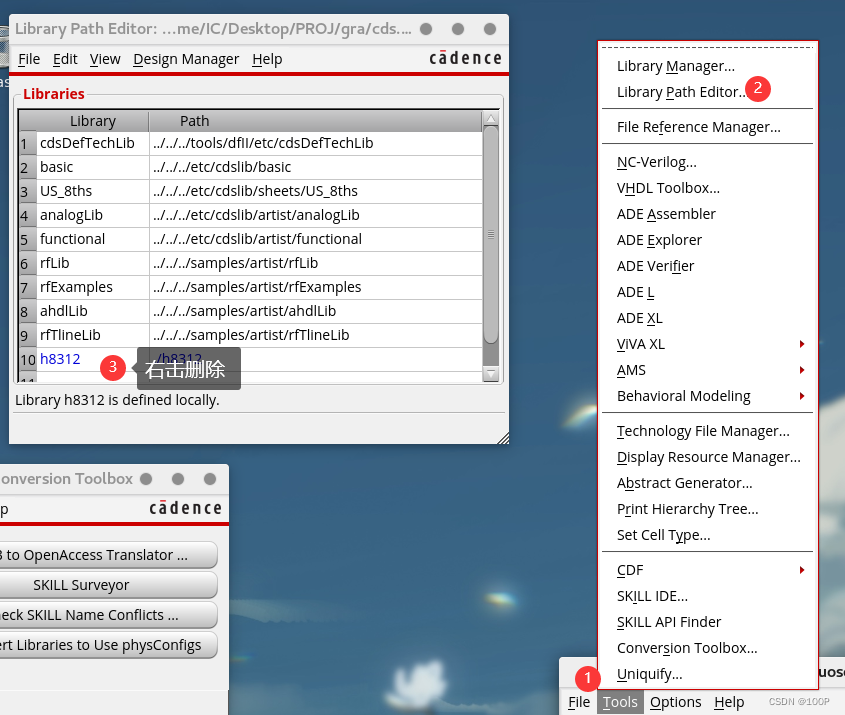845x715 pixels.
Task: Click the dashed tear-off line of Tools menu
Action: (x=707, y=47)
